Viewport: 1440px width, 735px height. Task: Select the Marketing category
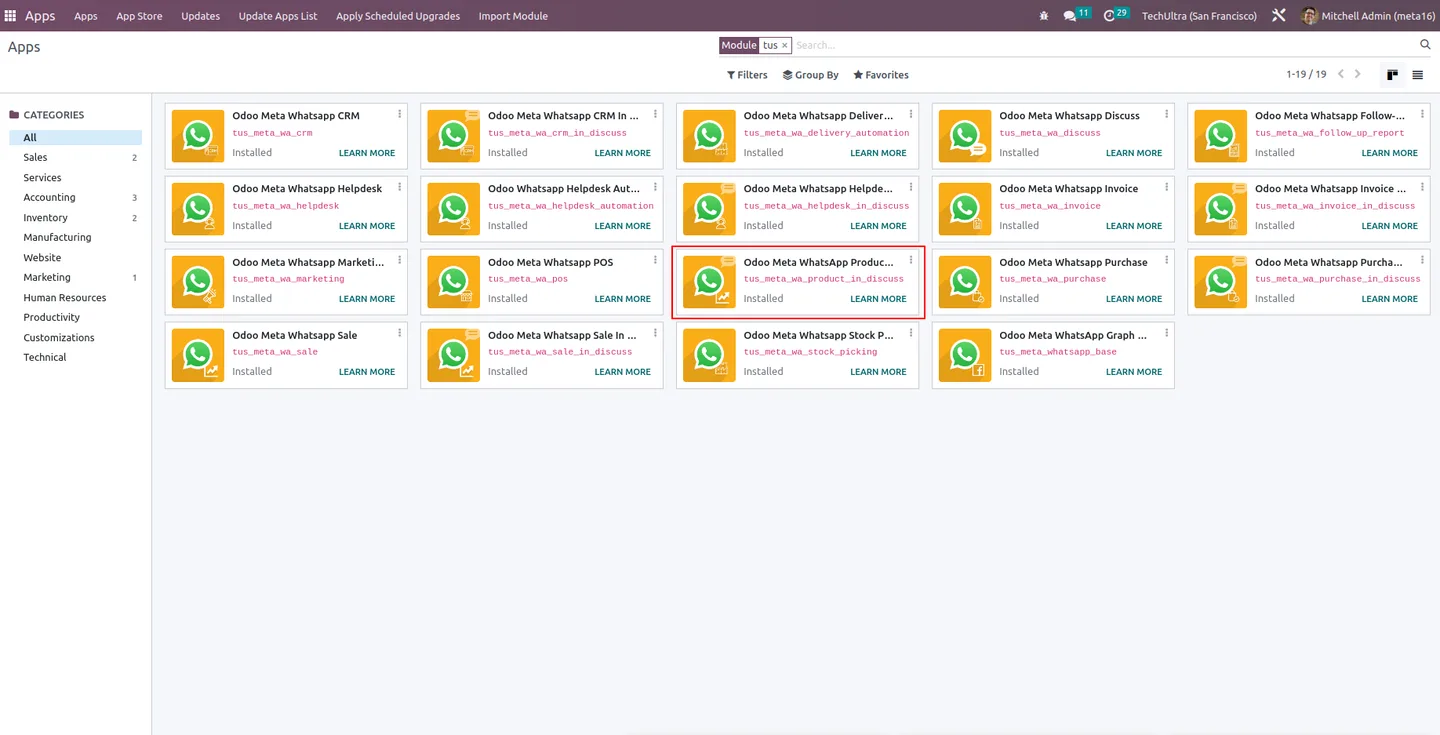(76, 278)
